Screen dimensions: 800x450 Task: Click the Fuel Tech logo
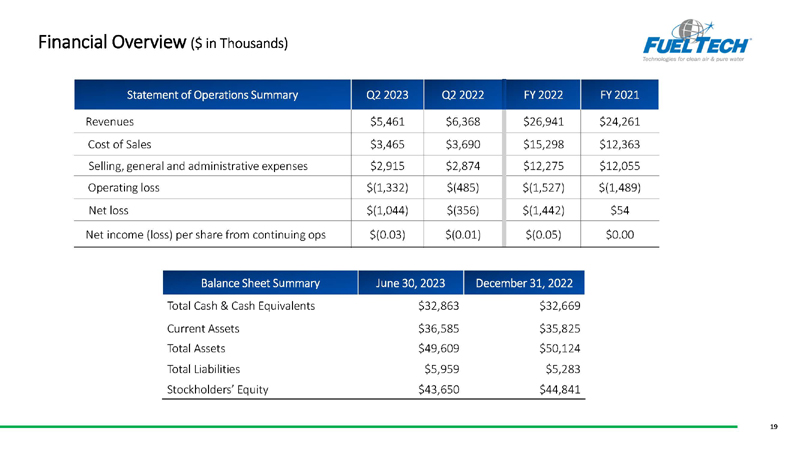[696, 41]
